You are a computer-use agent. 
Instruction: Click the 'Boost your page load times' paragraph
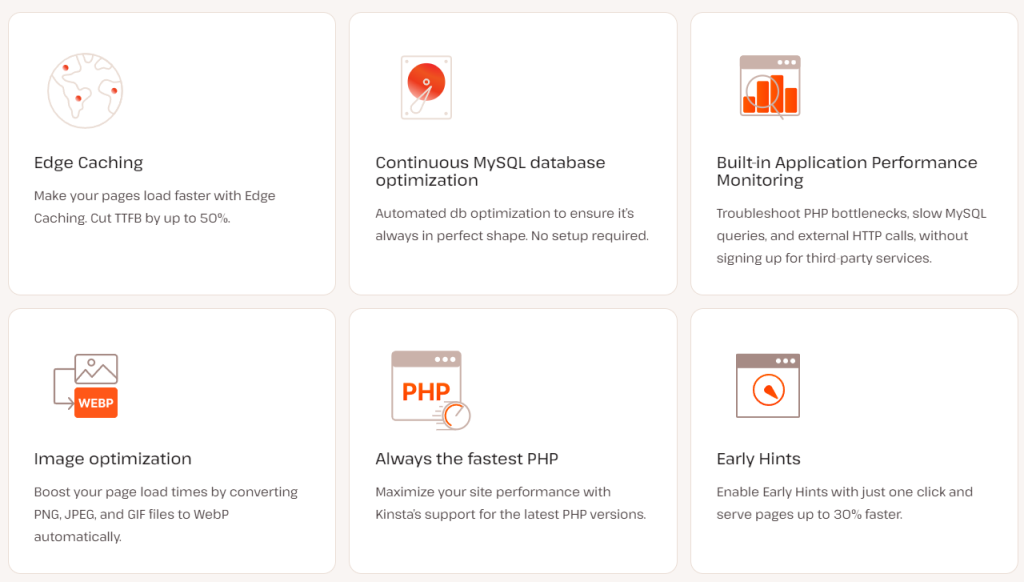tap(165, 514)
